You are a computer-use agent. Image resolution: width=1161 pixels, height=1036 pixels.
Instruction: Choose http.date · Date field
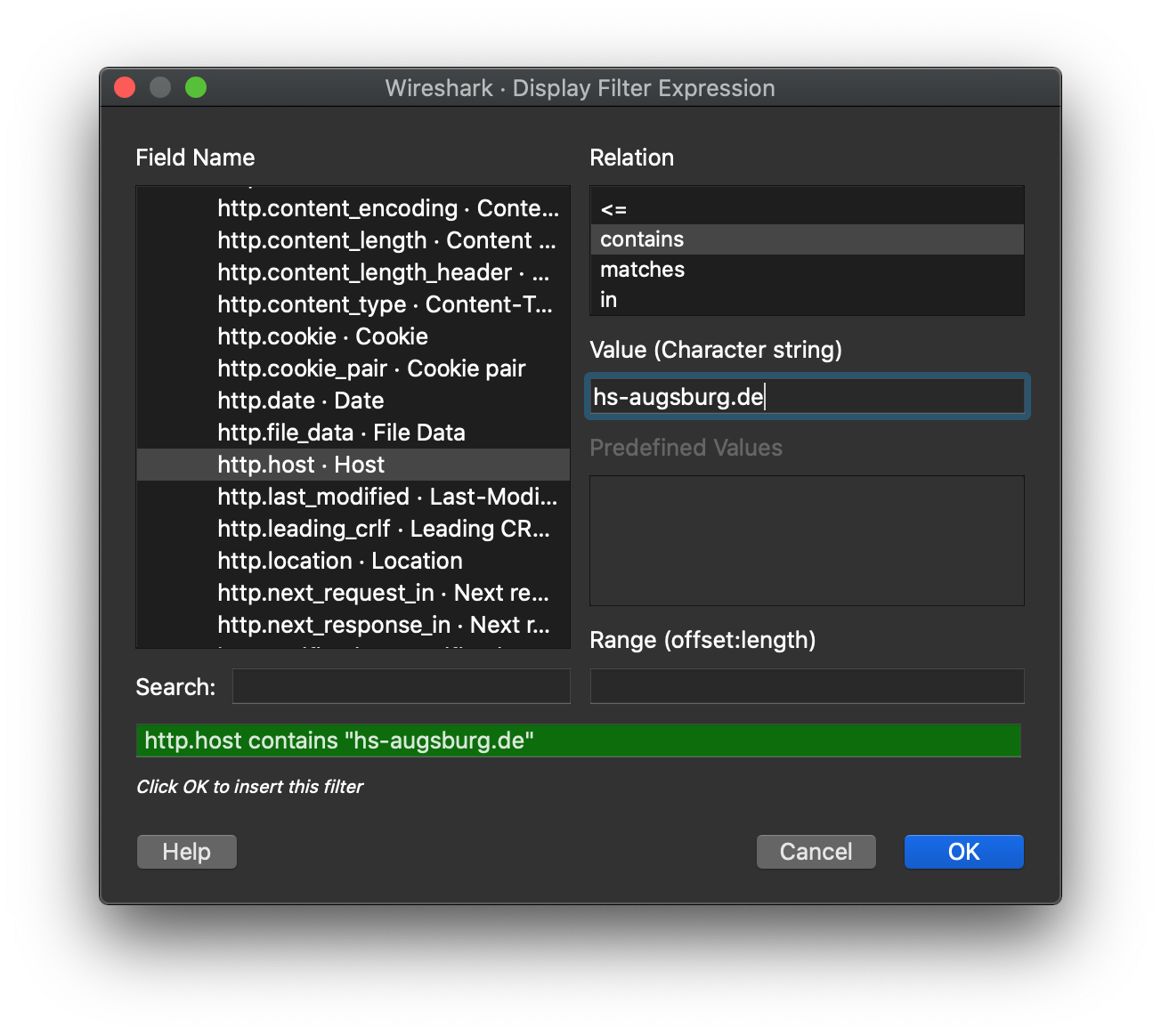300,401
